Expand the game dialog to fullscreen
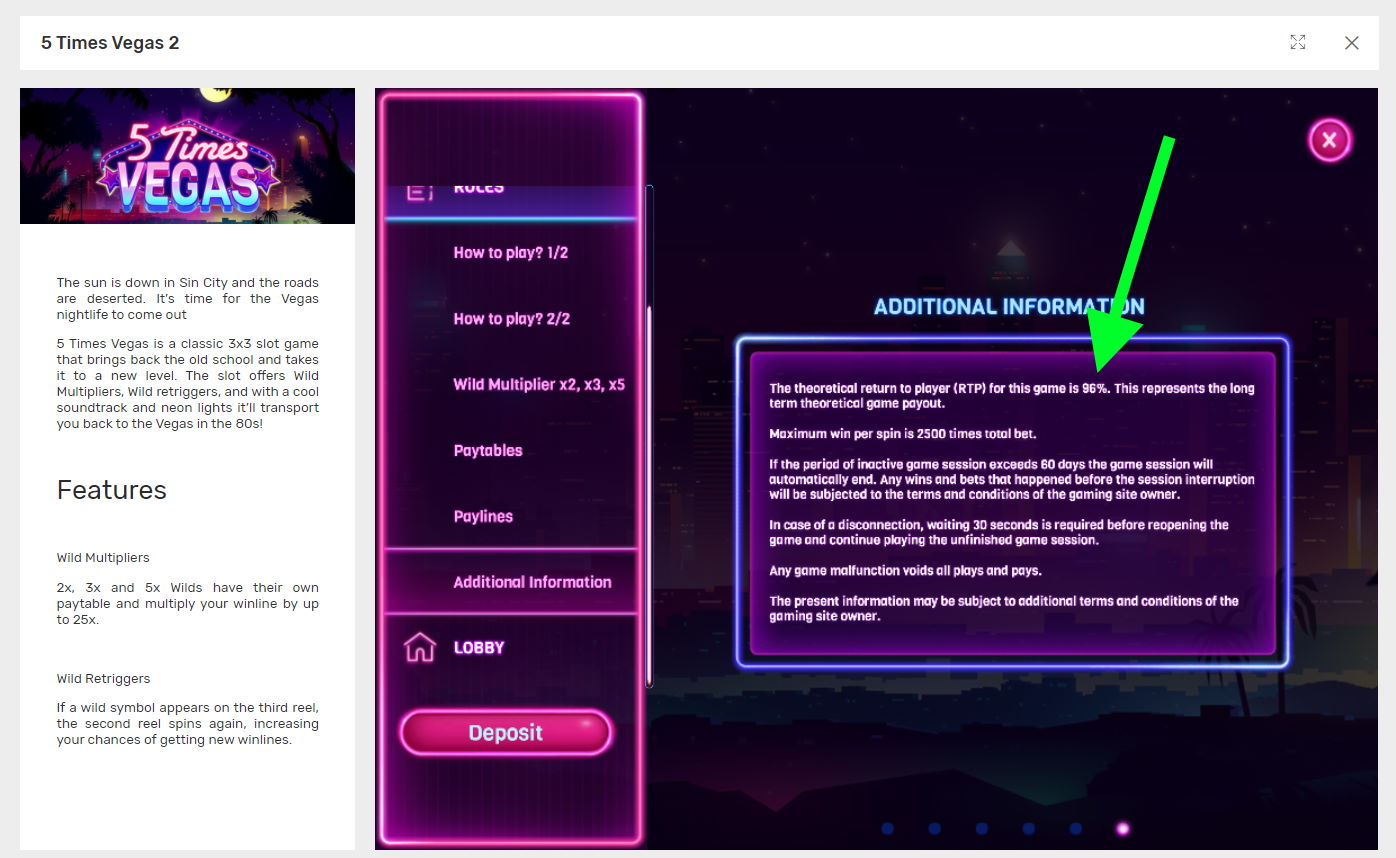Image resolution: width=1396 pixels, height=858 pixels. click(1297, 42)
